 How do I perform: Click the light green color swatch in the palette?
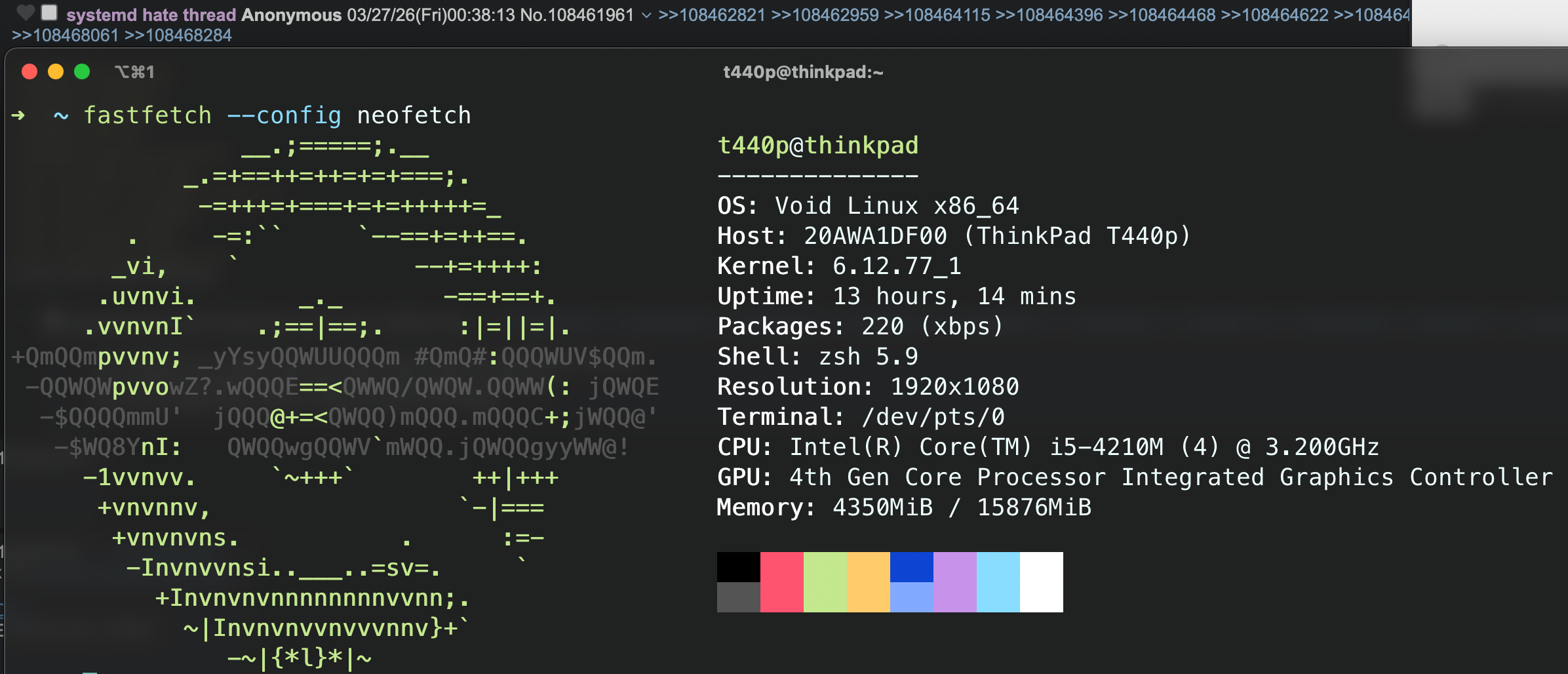click(825, 582)
